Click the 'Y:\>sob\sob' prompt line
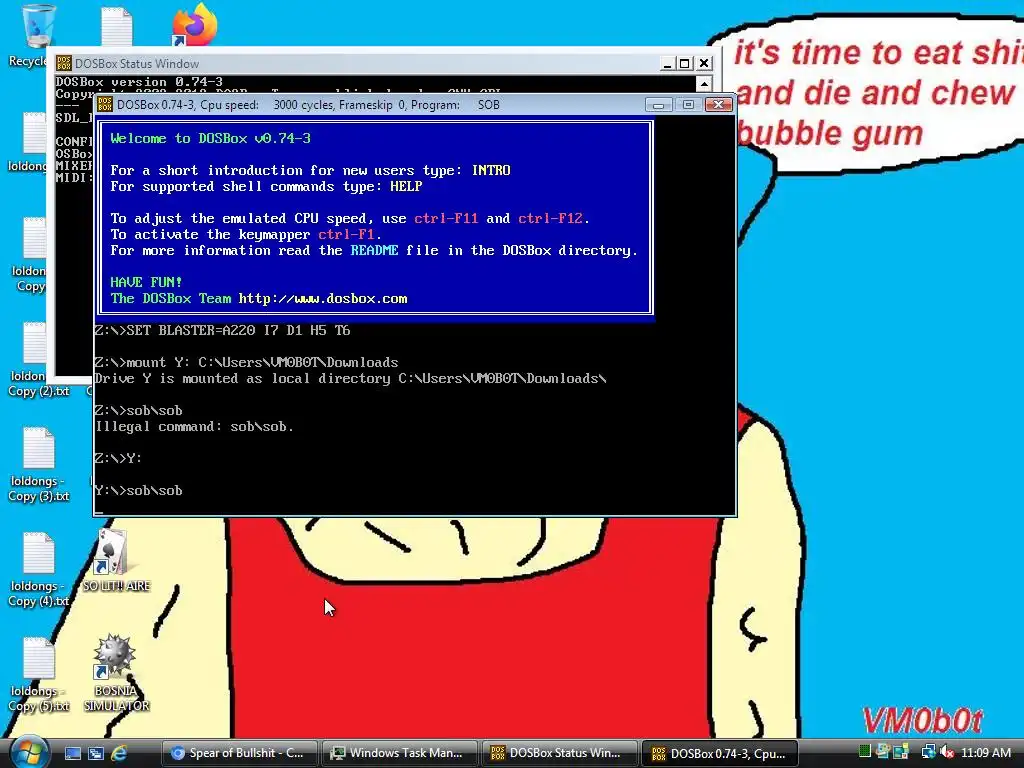The width and height of the screenshot is (1024, 768). (138, 490)
